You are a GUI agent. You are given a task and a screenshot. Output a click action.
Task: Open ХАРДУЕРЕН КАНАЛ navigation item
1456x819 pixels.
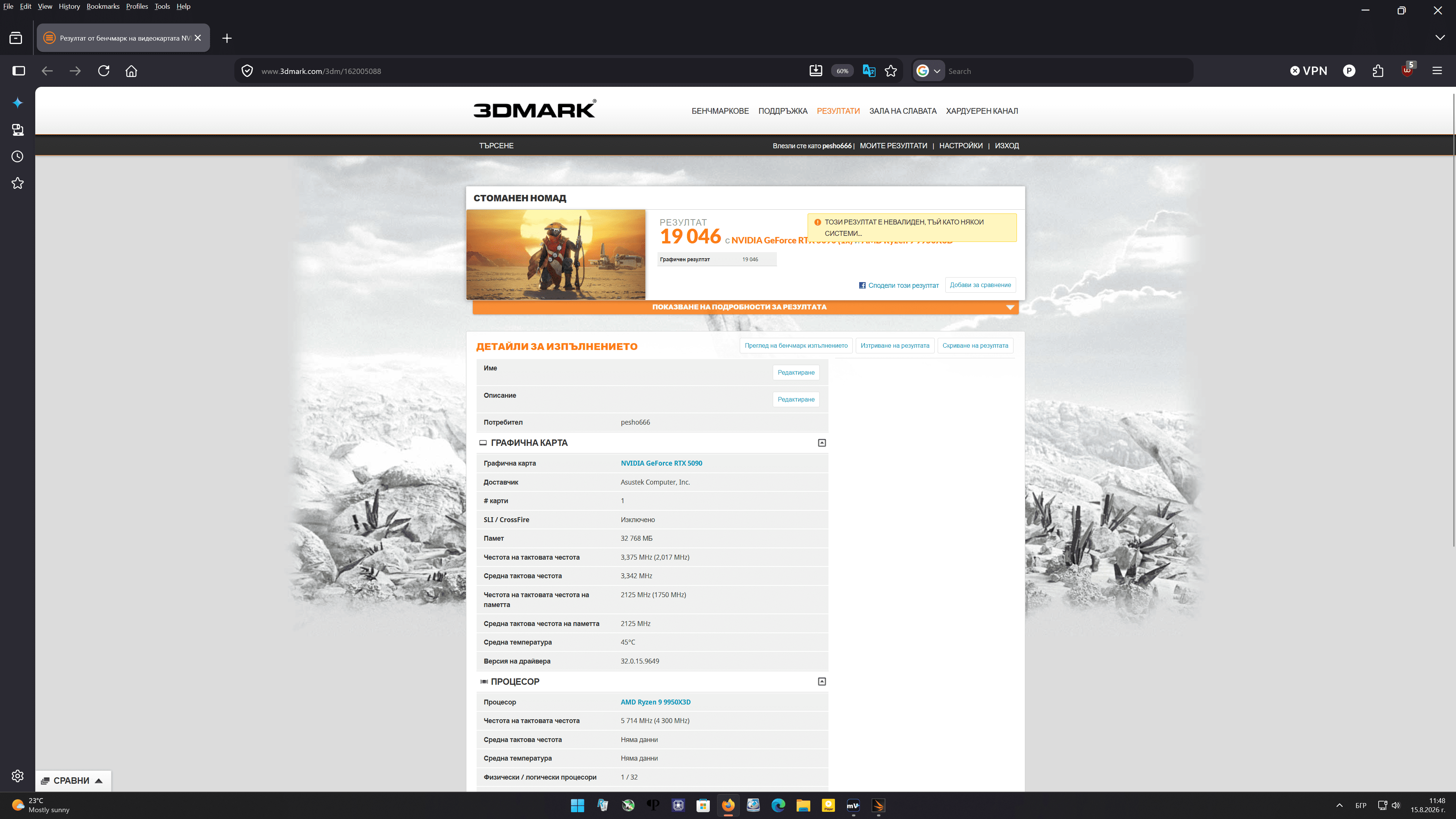pos(982,111)
